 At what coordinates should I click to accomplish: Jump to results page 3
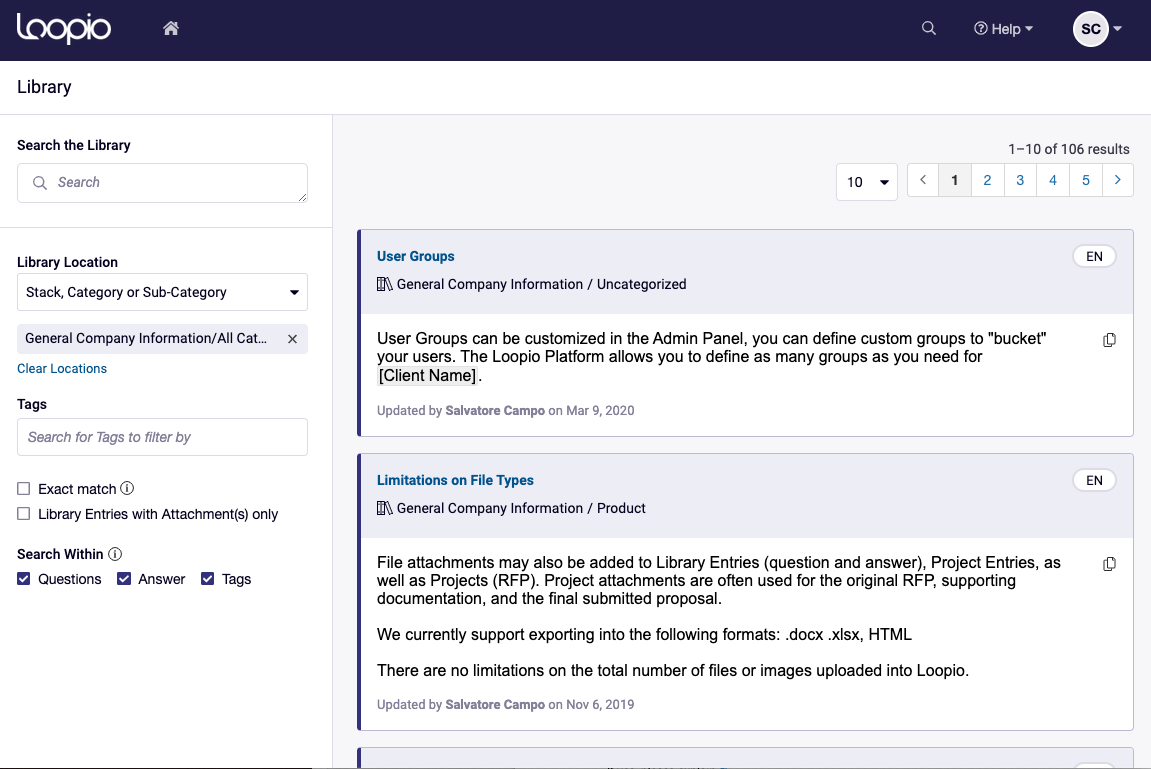pyautogui.click(x=1020, y=181)
